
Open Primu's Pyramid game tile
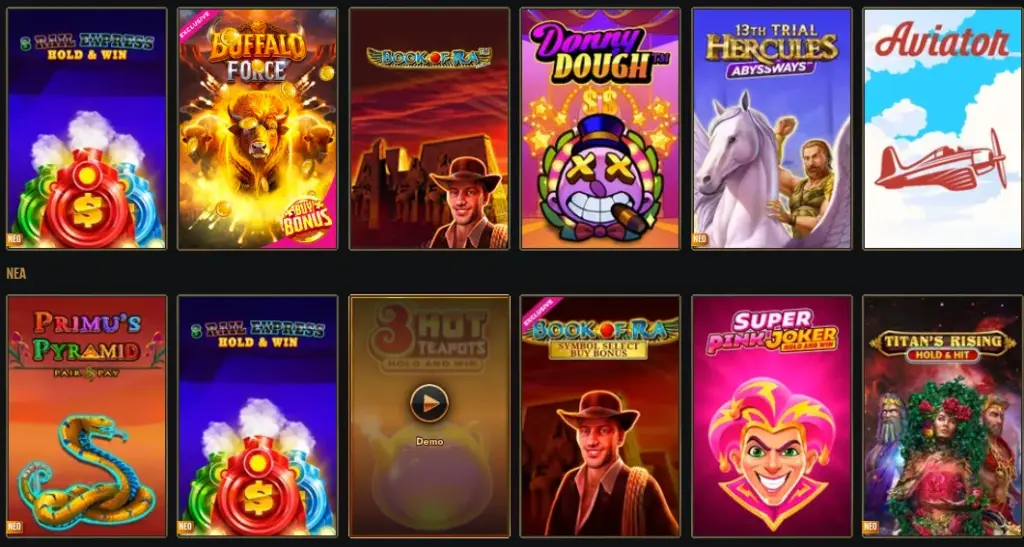[87, 416]
